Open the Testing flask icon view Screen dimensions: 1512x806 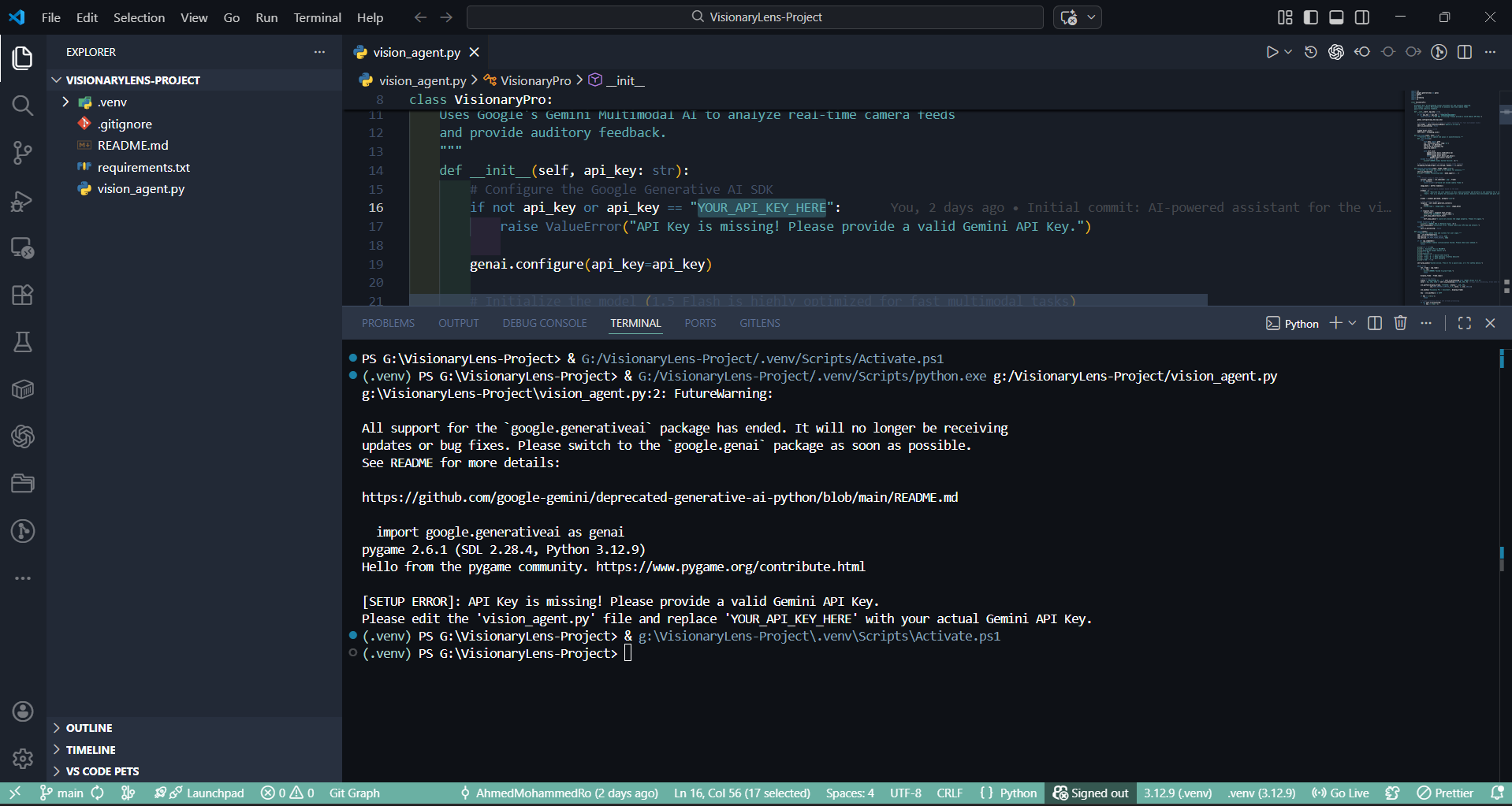(23, 342)
